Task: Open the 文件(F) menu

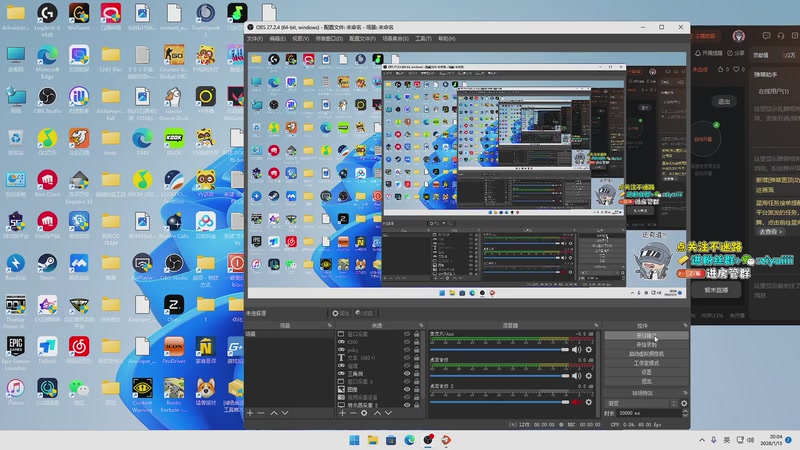Action: [255, 39]
